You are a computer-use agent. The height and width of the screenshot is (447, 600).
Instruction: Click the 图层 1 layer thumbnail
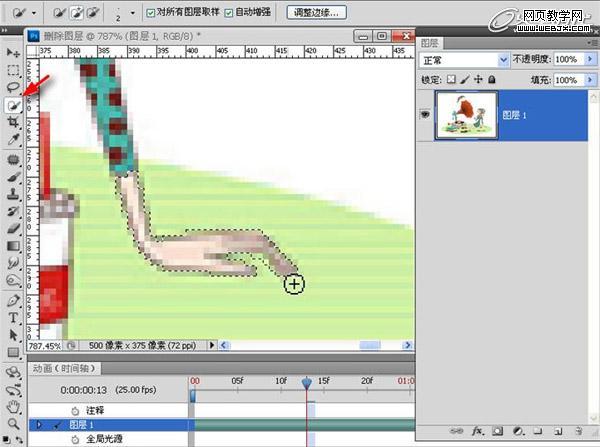pos(463,114)
